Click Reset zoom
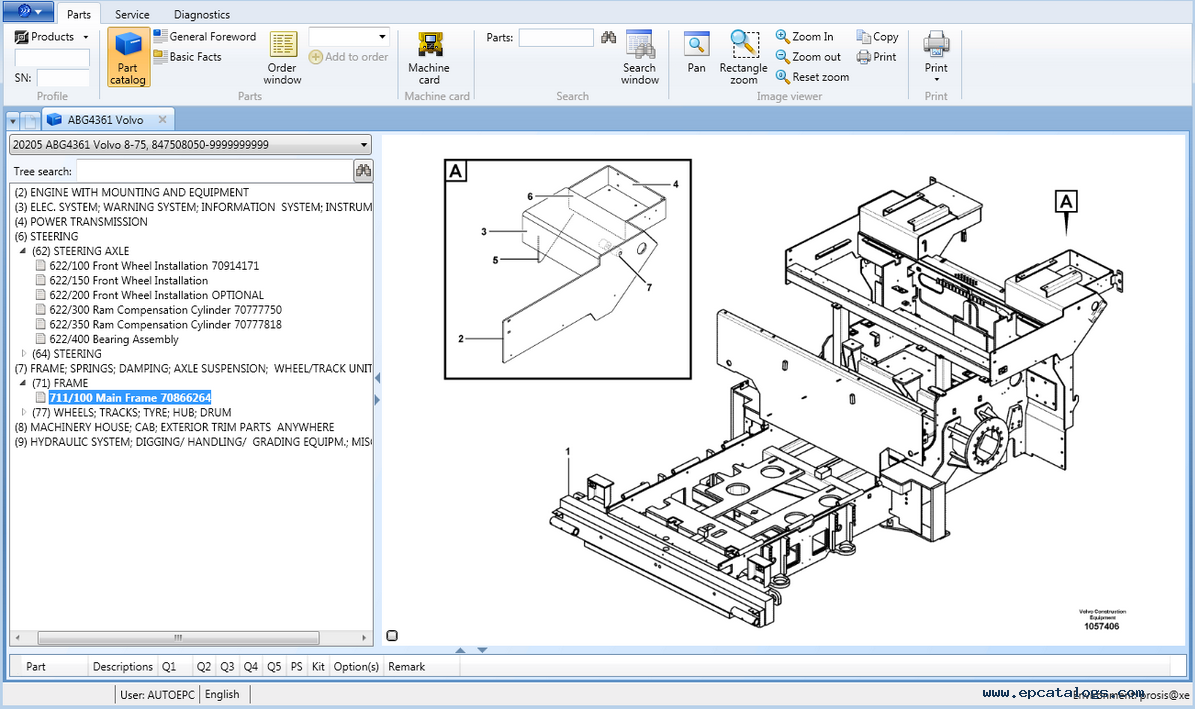 point(812,76)
